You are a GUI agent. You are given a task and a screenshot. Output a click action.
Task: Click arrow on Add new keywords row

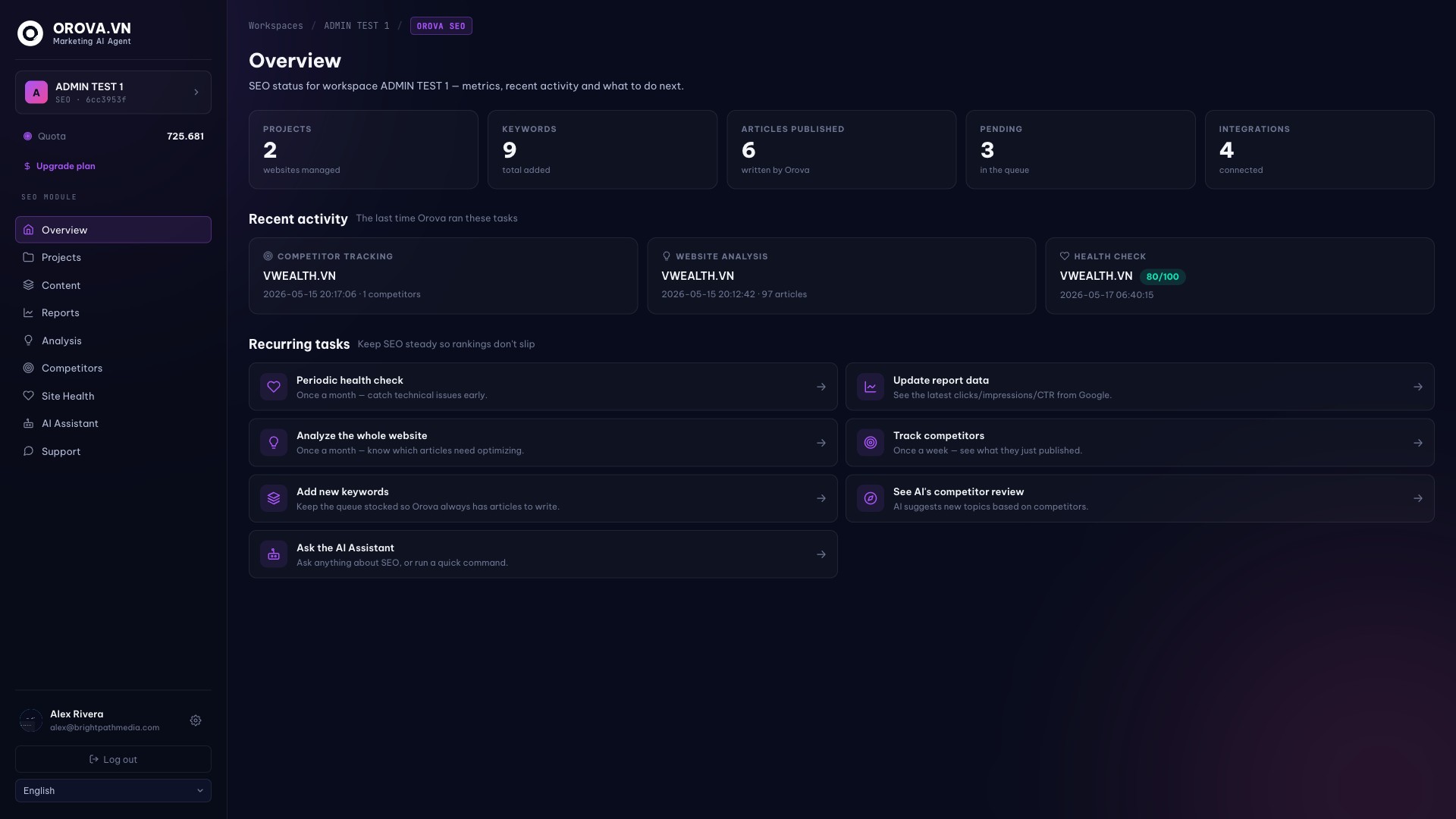(821, 498)
